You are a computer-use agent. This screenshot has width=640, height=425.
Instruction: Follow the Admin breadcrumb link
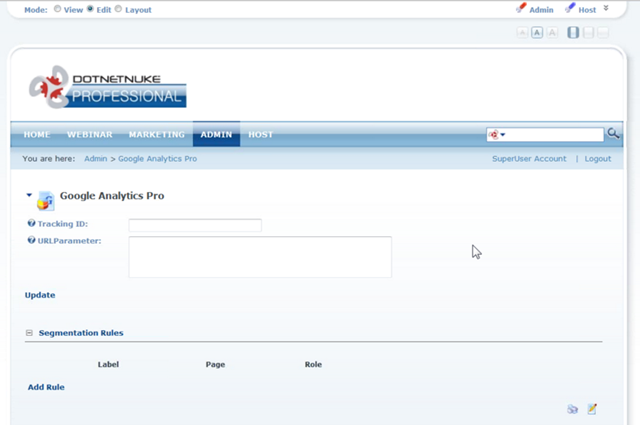pos(96,158)
